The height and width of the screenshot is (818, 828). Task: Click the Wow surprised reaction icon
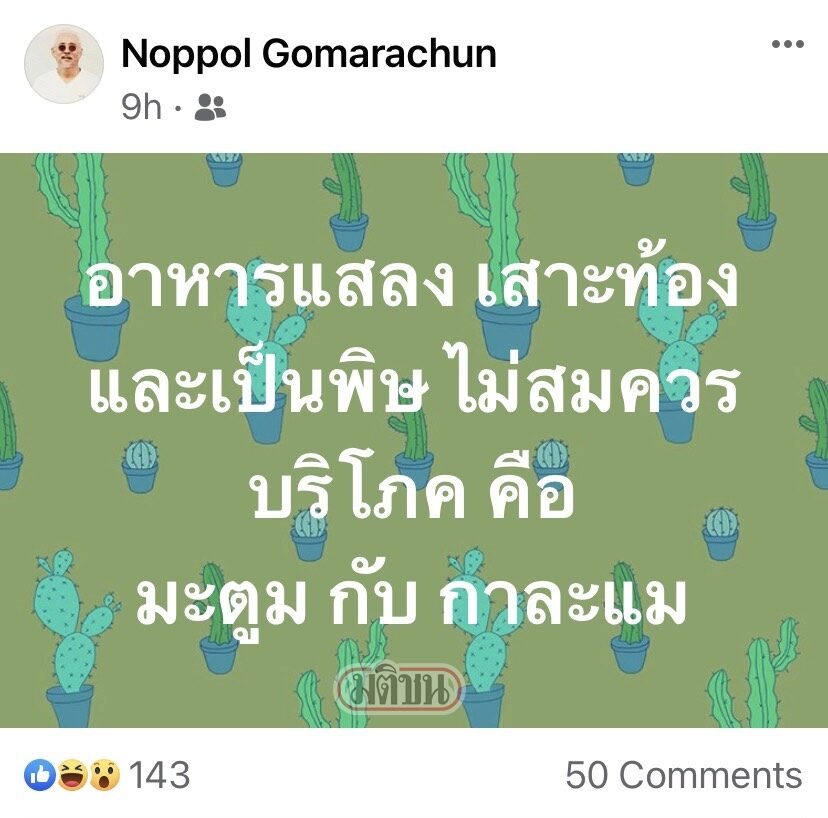pos(104,775)
